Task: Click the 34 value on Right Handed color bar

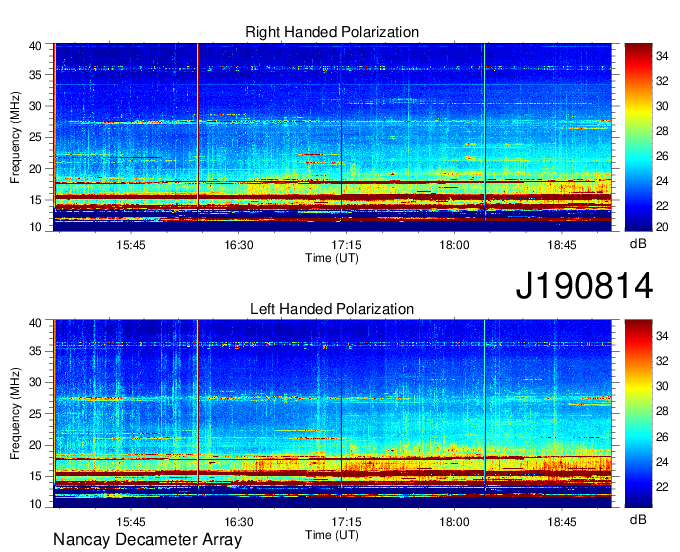Action: click(662, 56)
